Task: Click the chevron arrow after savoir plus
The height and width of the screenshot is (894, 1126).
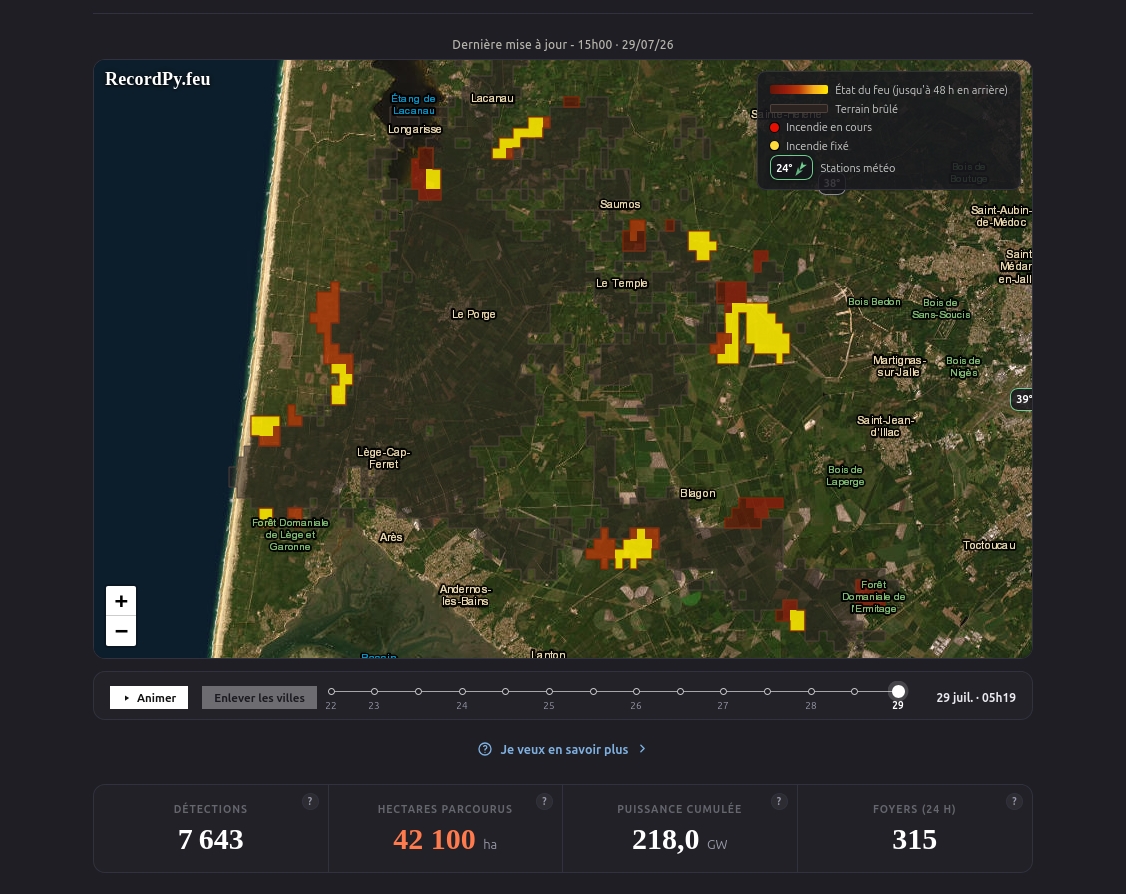Action: [642, 749]
